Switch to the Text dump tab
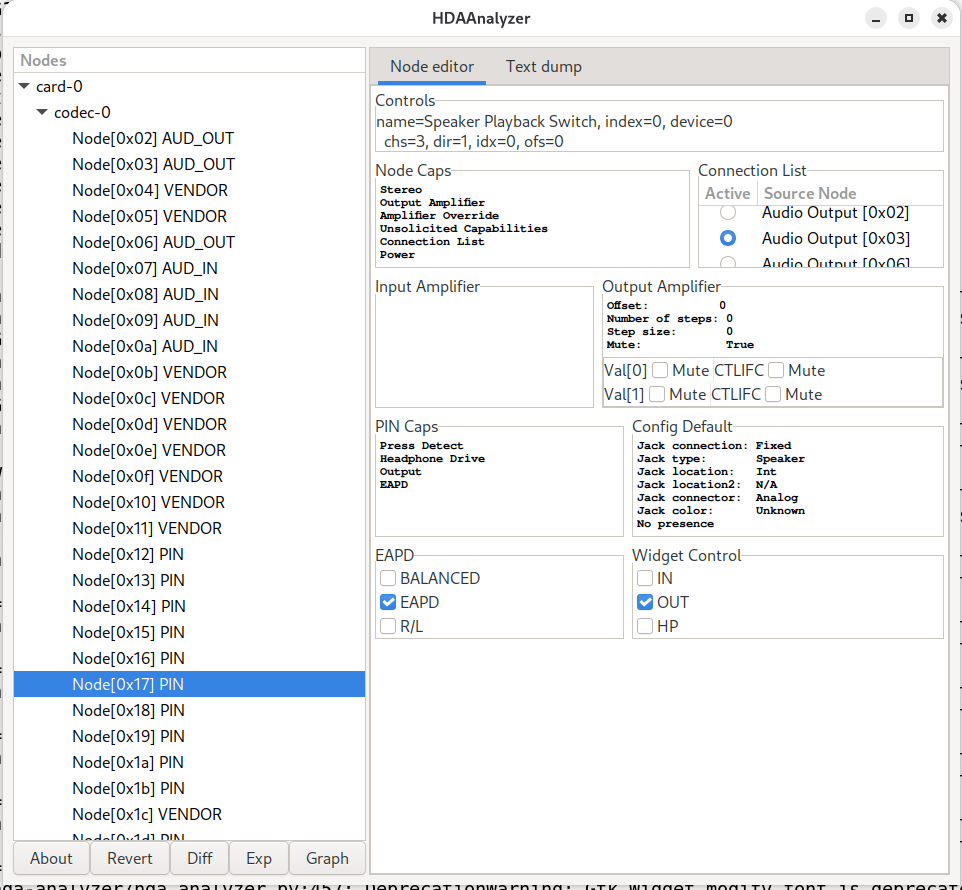Screen dimensions: 962x890 point(543,67)
